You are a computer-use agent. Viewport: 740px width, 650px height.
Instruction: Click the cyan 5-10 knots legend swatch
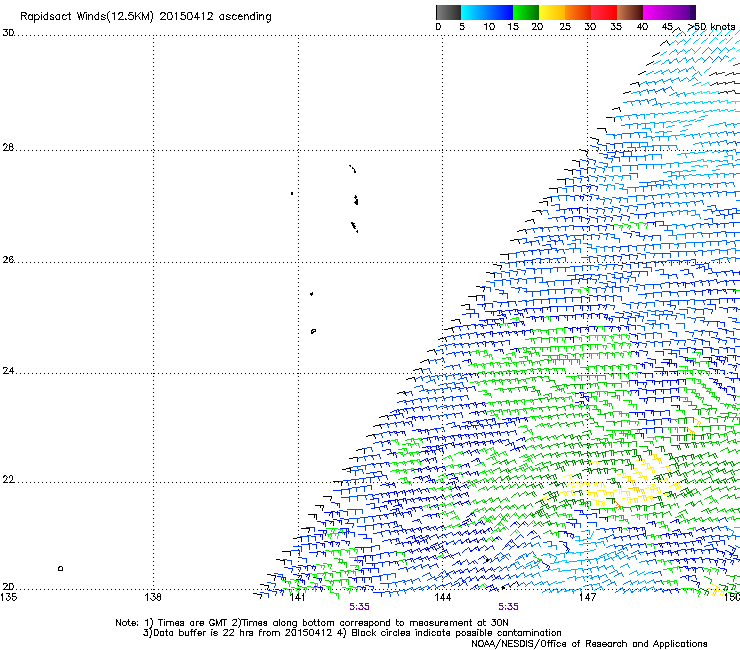click(x=474, y=12)
